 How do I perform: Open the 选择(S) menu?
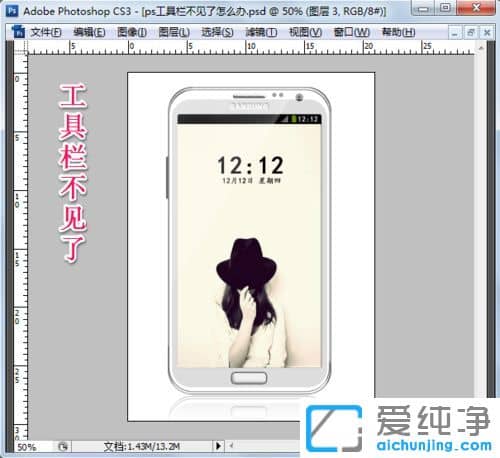coord(217,32)
